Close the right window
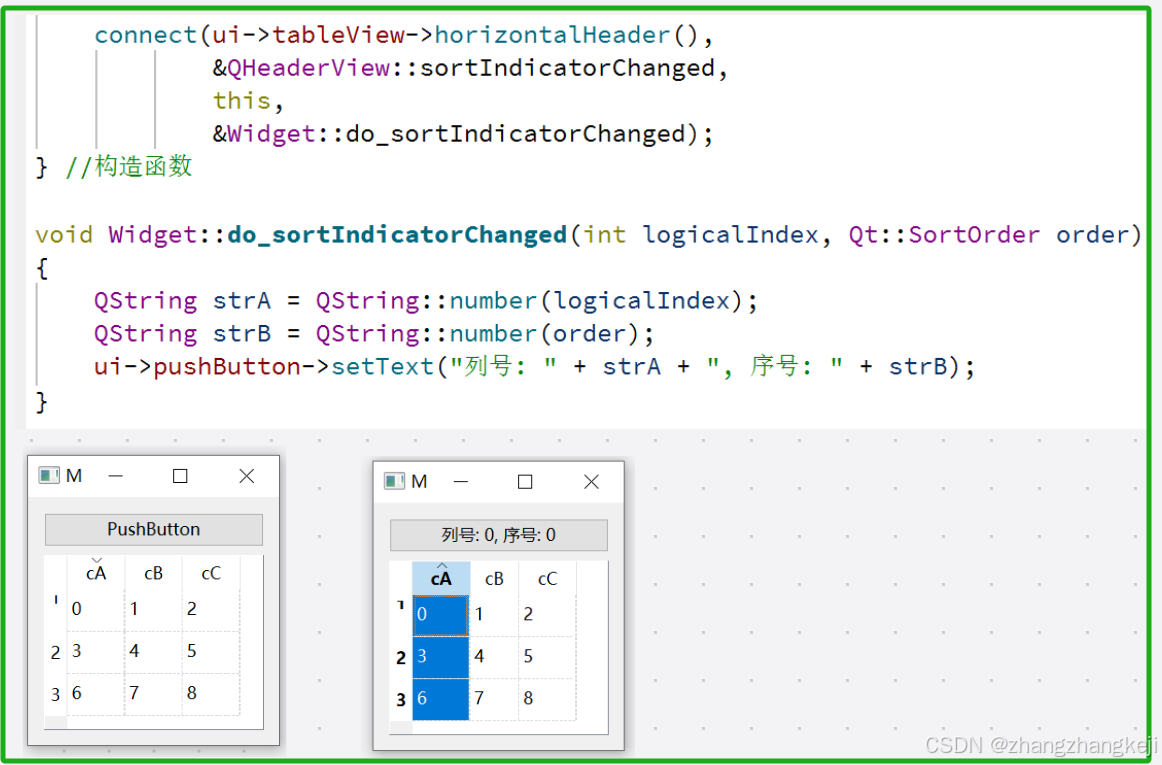The height and width of the screenshot is (765, 1162). (x=591, y=482)
